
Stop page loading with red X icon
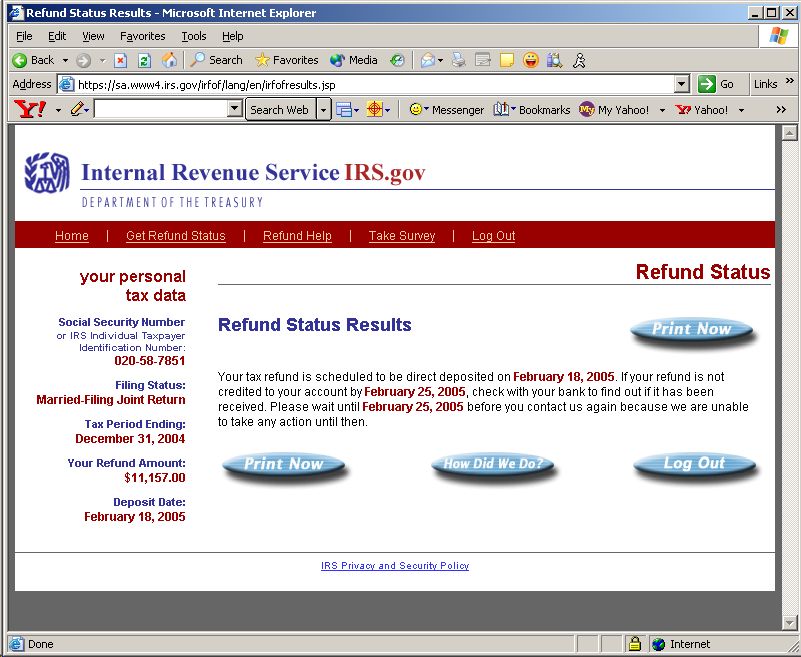[x=120, y=61]
